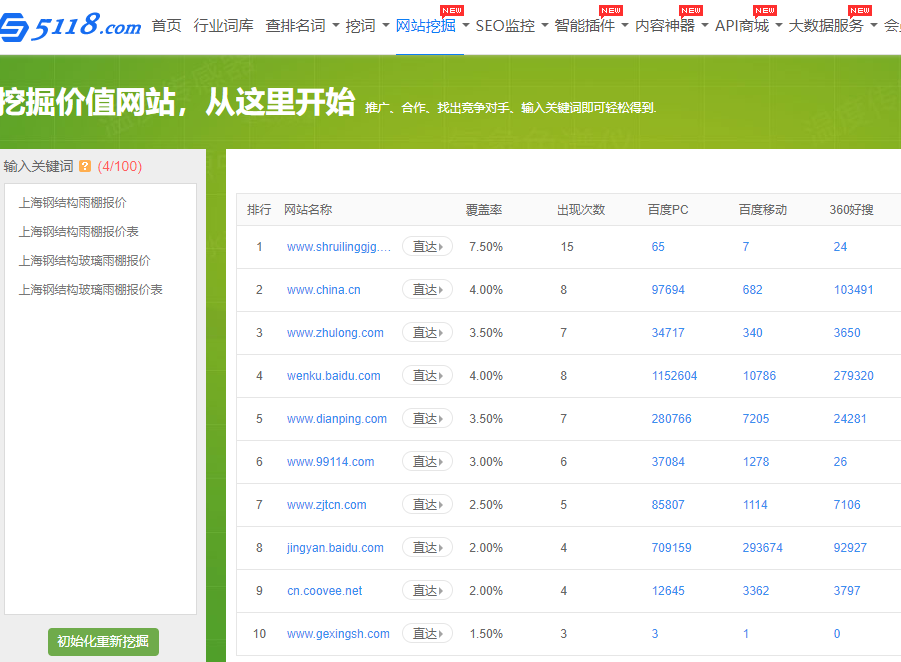Open the www.shruilinggjg link
The image size is (901, 662).
point(339,247)
